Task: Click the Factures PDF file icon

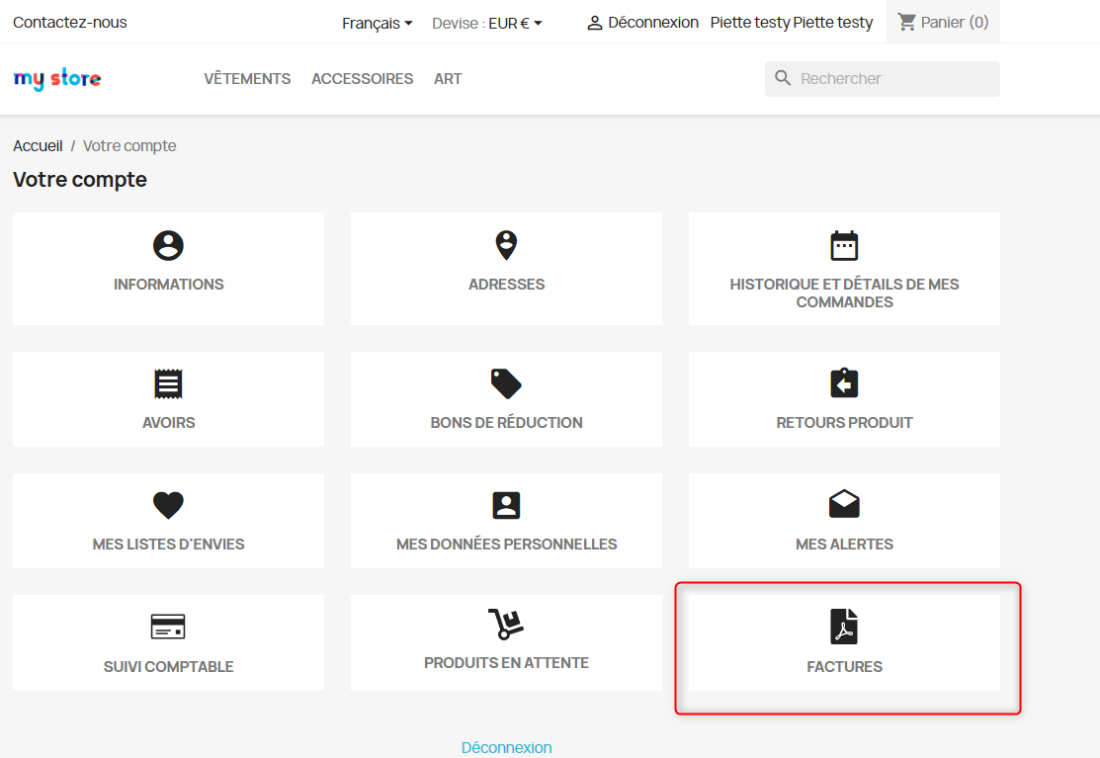Action: [x=844, y=626]
